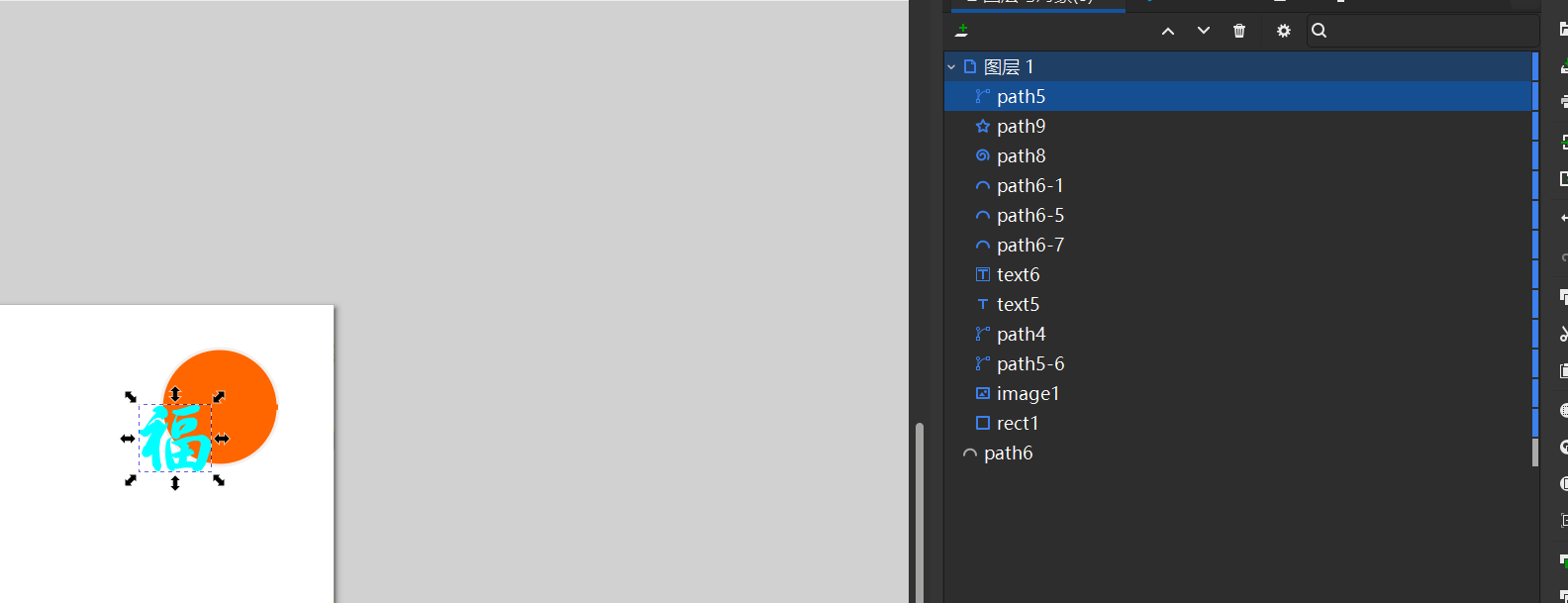Collapse the 图层 1 layer tree
Screen dimensions: 1568x603
[951, 67]
